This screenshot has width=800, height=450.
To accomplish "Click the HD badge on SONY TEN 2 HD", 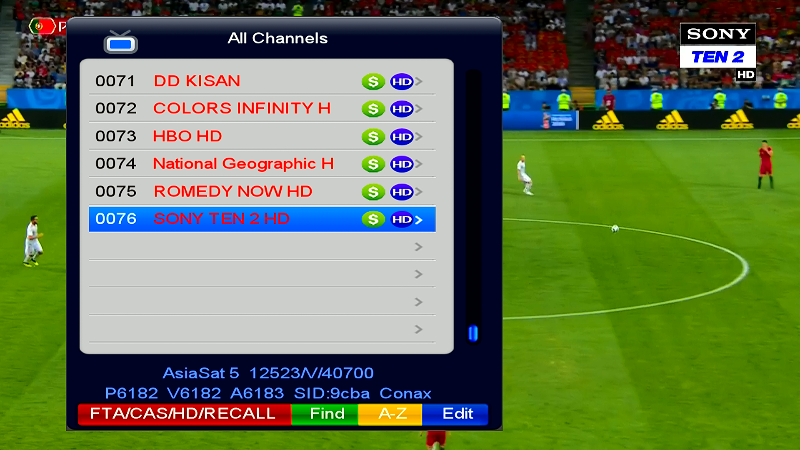I will point(402,219).
